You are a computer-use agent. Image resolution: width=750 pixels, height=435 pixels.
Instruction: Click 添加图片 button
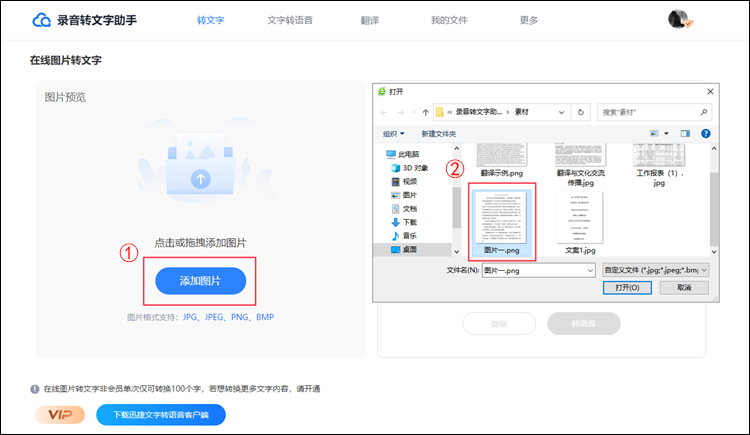[200, 281]
